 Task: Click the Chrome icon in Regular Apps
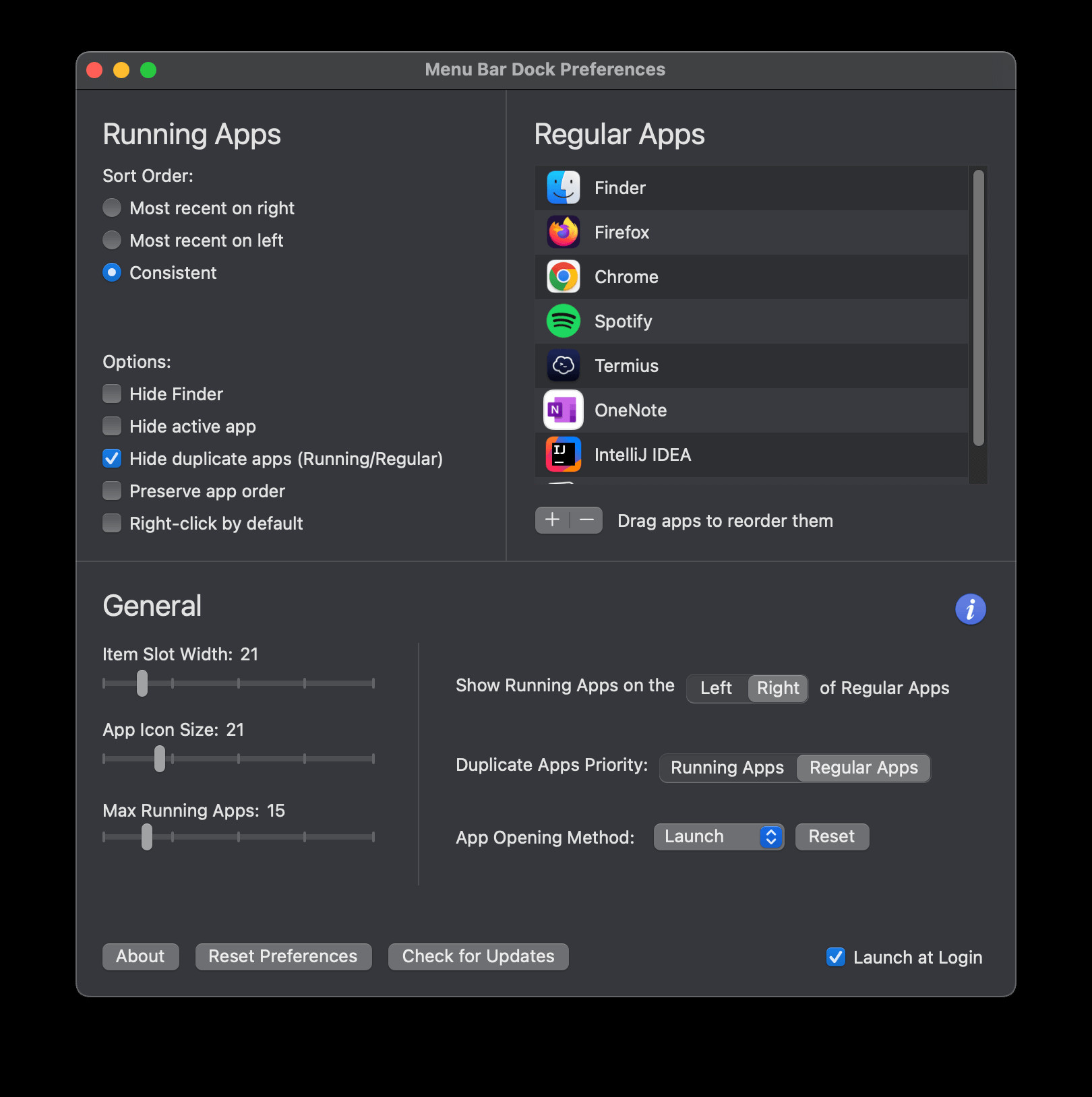564,276
